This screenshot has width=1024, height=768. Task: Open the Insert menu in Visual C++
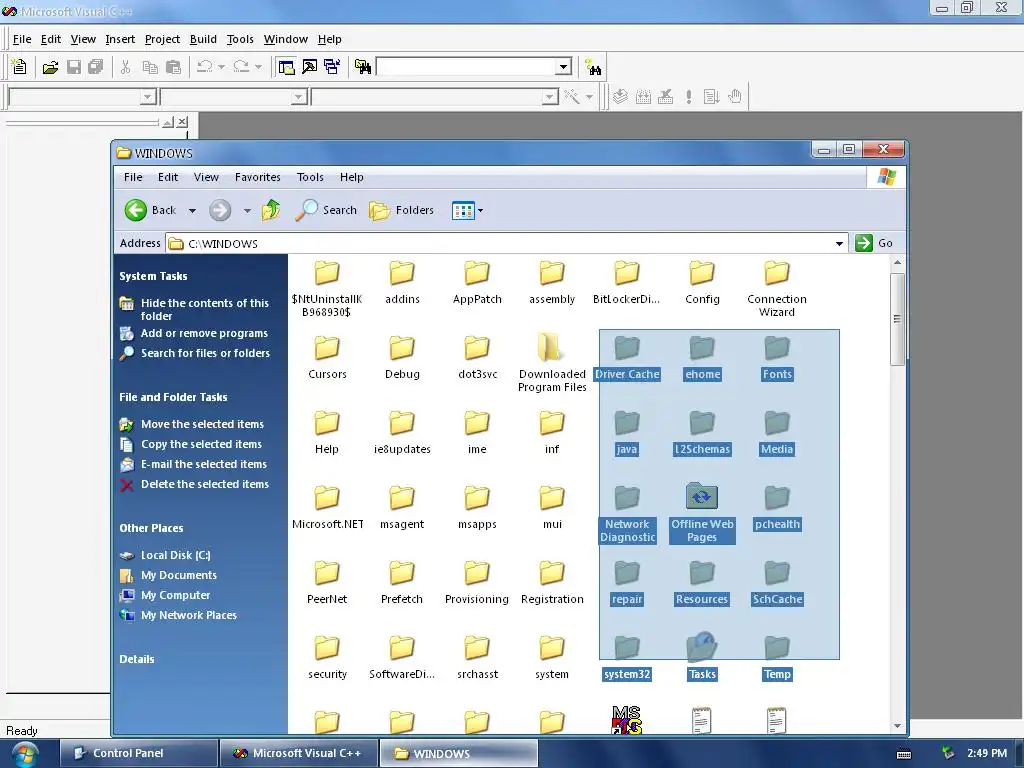click(120, 39)
